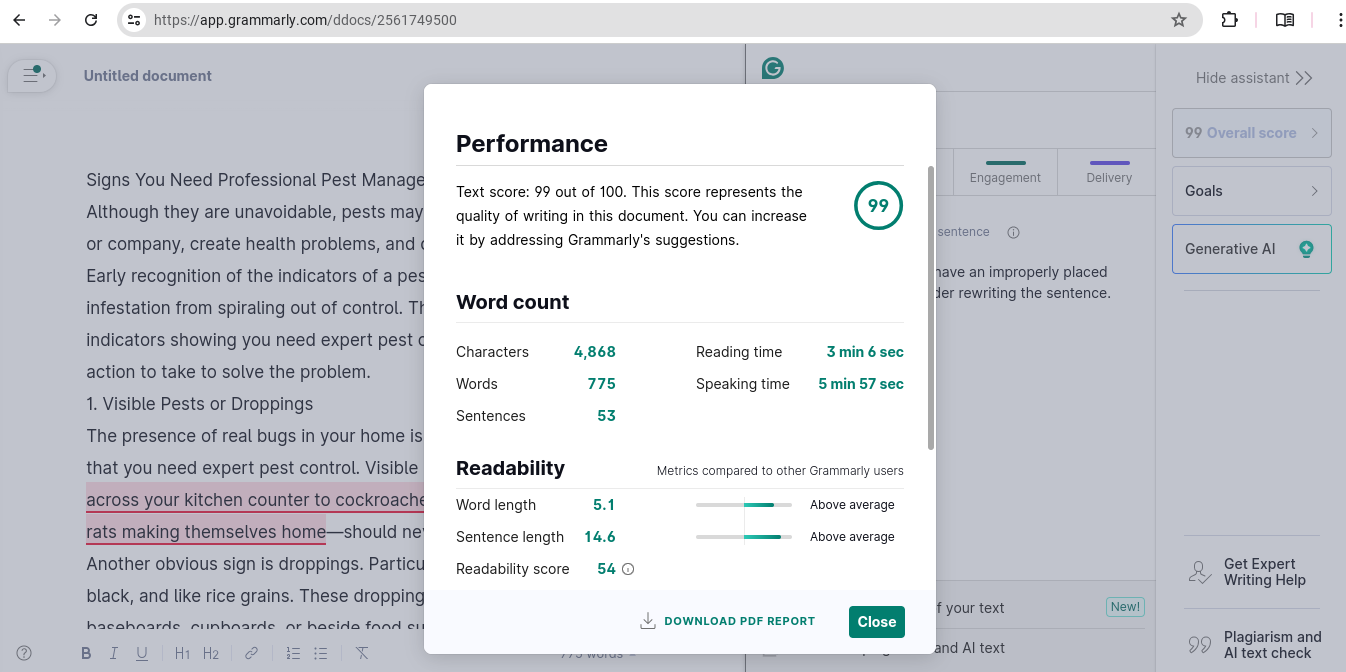The image size is (1346, 672).
Task: Open the document side menu icon
Action: click(x=32, y=76)
